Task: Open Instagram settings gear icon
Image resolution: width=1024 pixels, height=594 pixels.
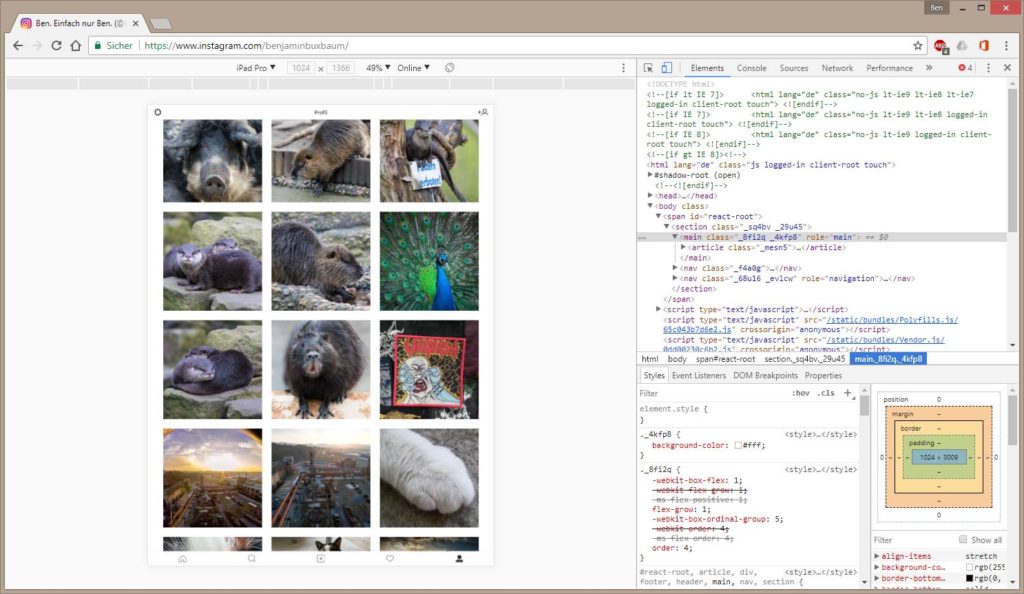Action: (157, 112)
